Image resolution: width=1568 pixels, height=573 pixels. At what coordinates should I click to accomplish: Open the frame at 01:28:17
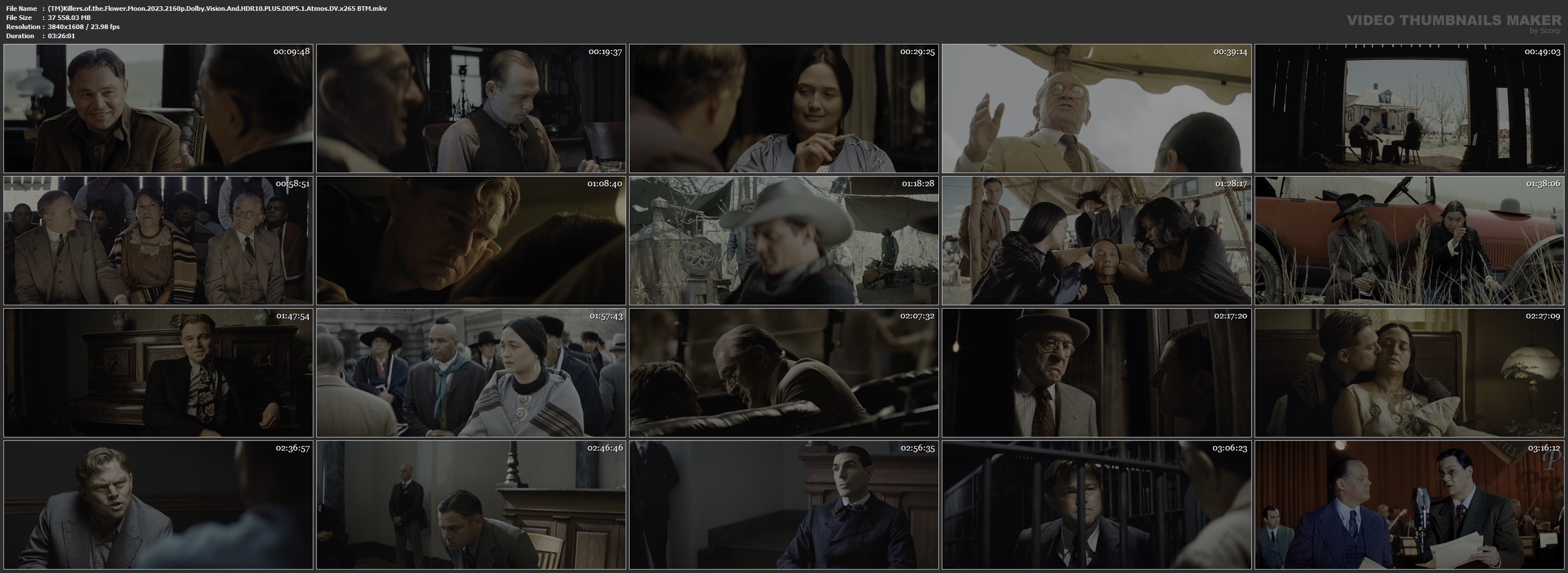coord(1097,241)
